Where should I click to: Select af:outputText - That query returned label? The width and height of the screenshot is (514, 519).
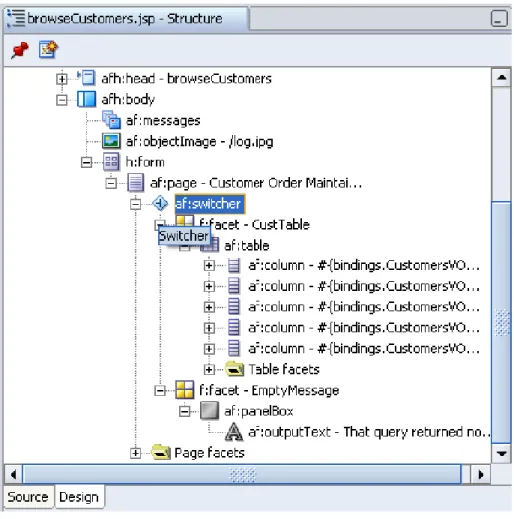pos(369,432)
